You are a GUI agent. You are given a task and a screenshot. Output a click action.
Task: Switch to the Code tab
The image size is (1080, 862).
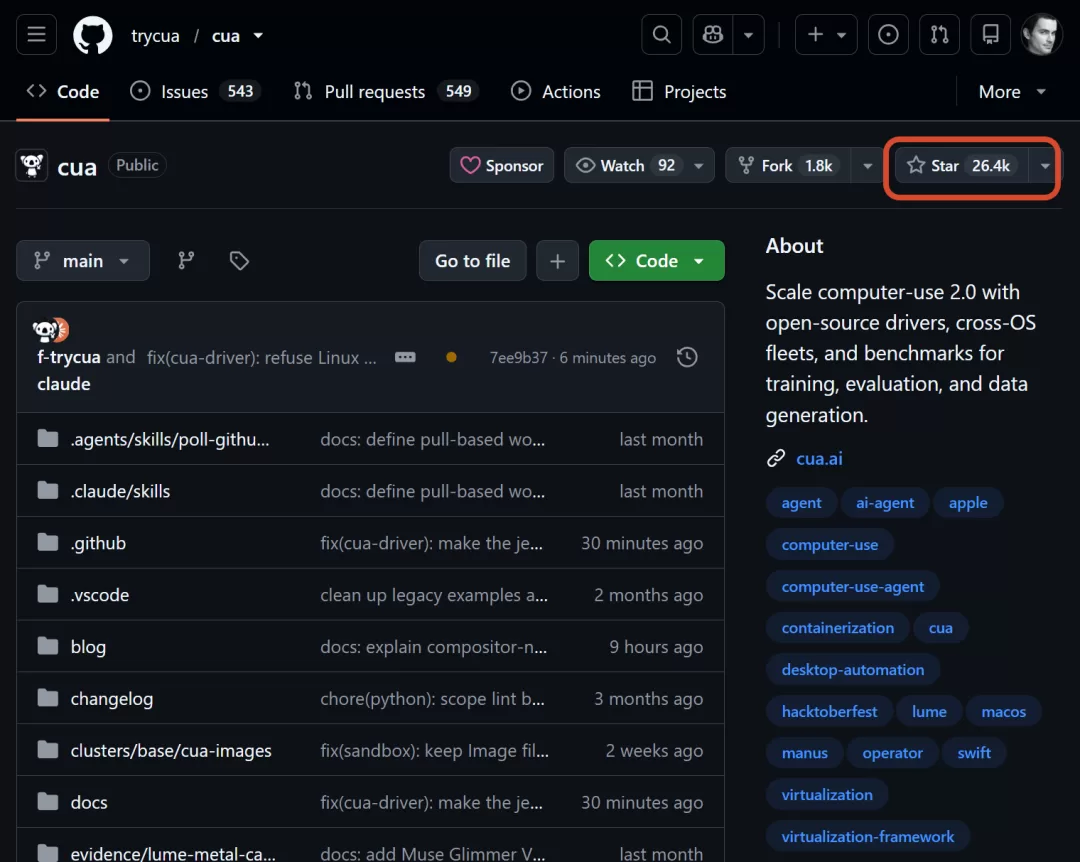point(63,92)
